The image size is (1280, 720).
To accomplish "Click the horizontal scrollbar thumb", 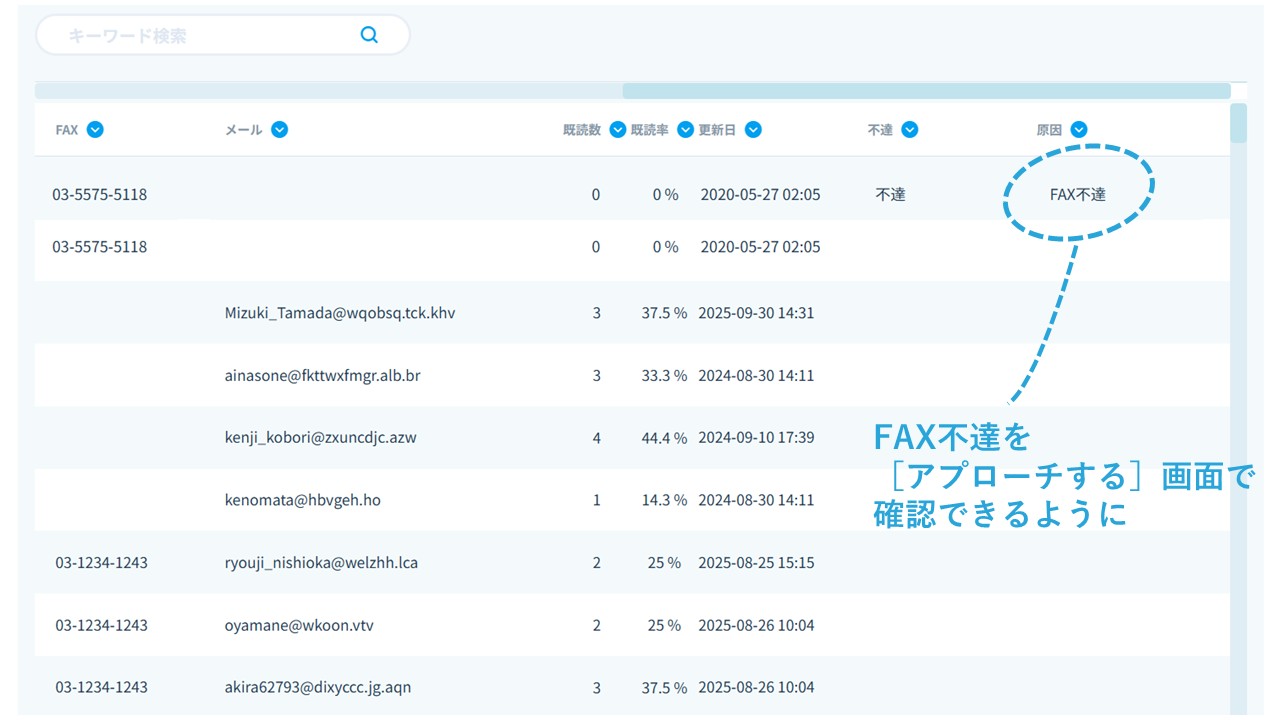I will (925, 91).
